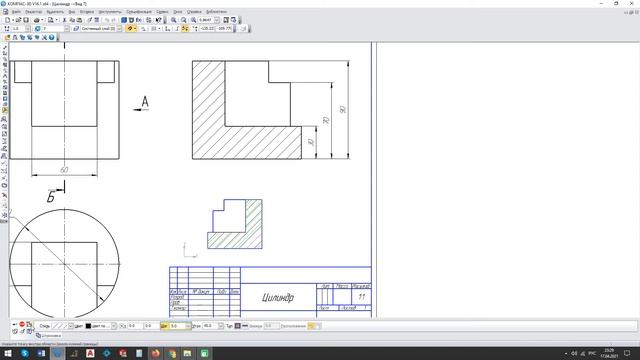Select strip hatch type button
Image resolution: width=640 pixels, height=360 pixels.
coord(244,326)
